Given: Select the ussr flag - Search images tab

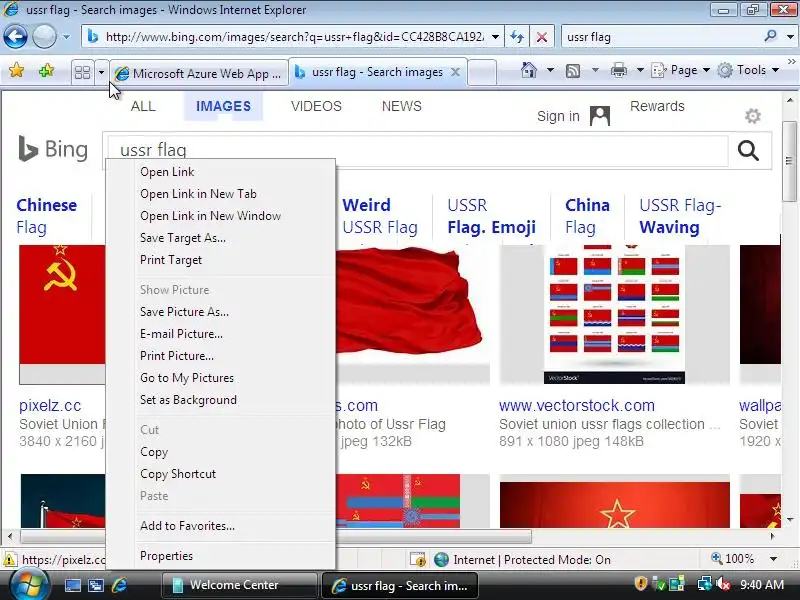Looking at the screenshot, I should pos(377,72).
